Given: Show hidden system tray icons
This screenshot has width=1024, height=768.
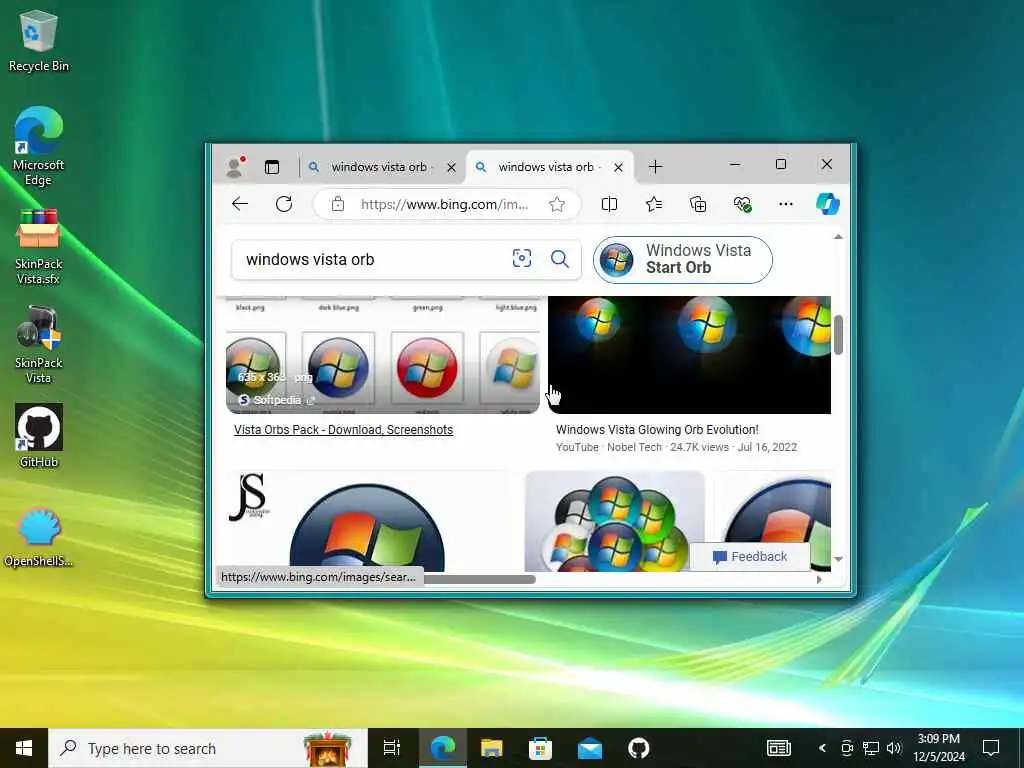Looking at the screenshot, I should point(822,748).
